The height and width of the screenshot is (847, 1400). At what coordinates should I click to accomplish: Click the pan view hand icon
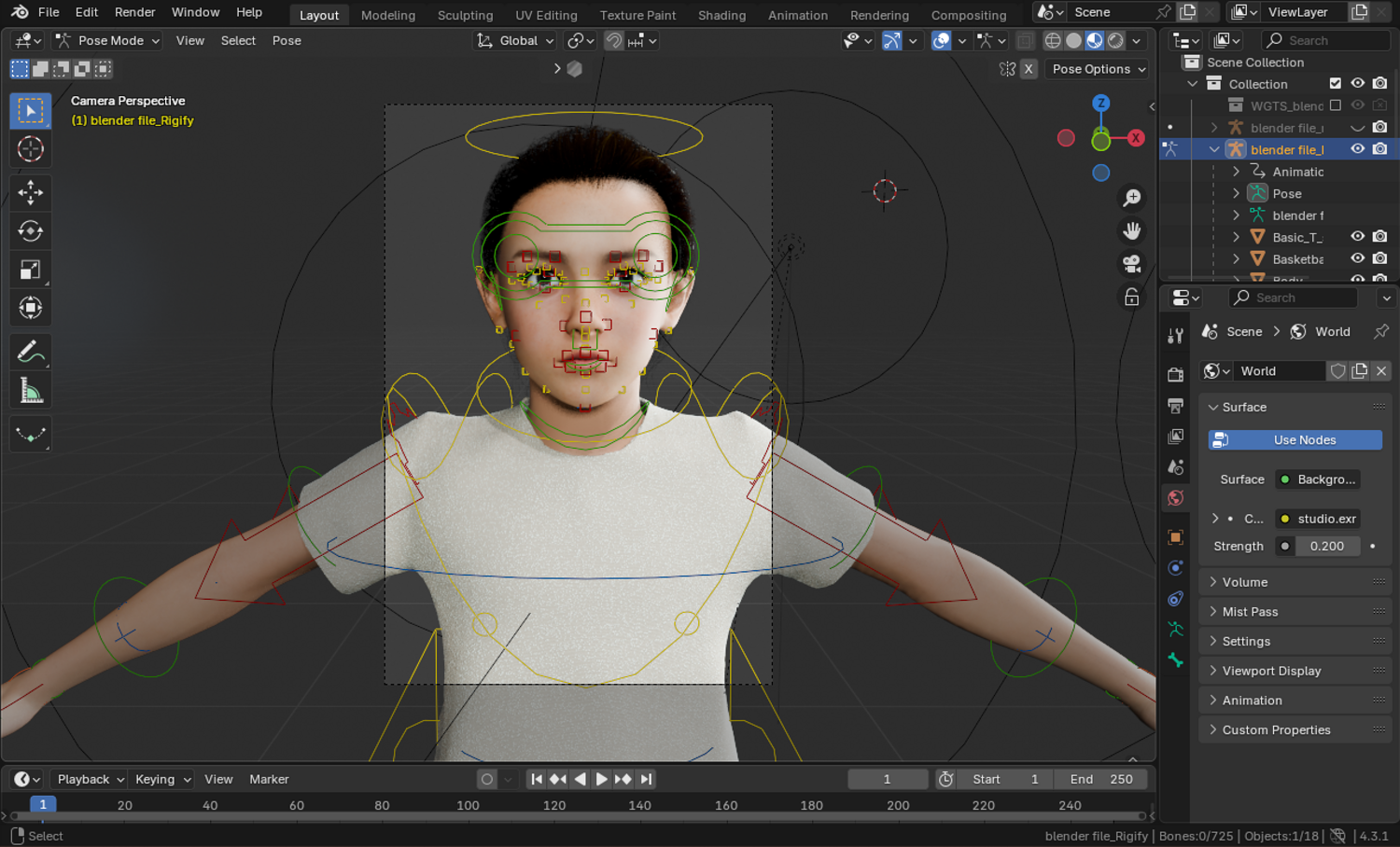point(1131,230)
